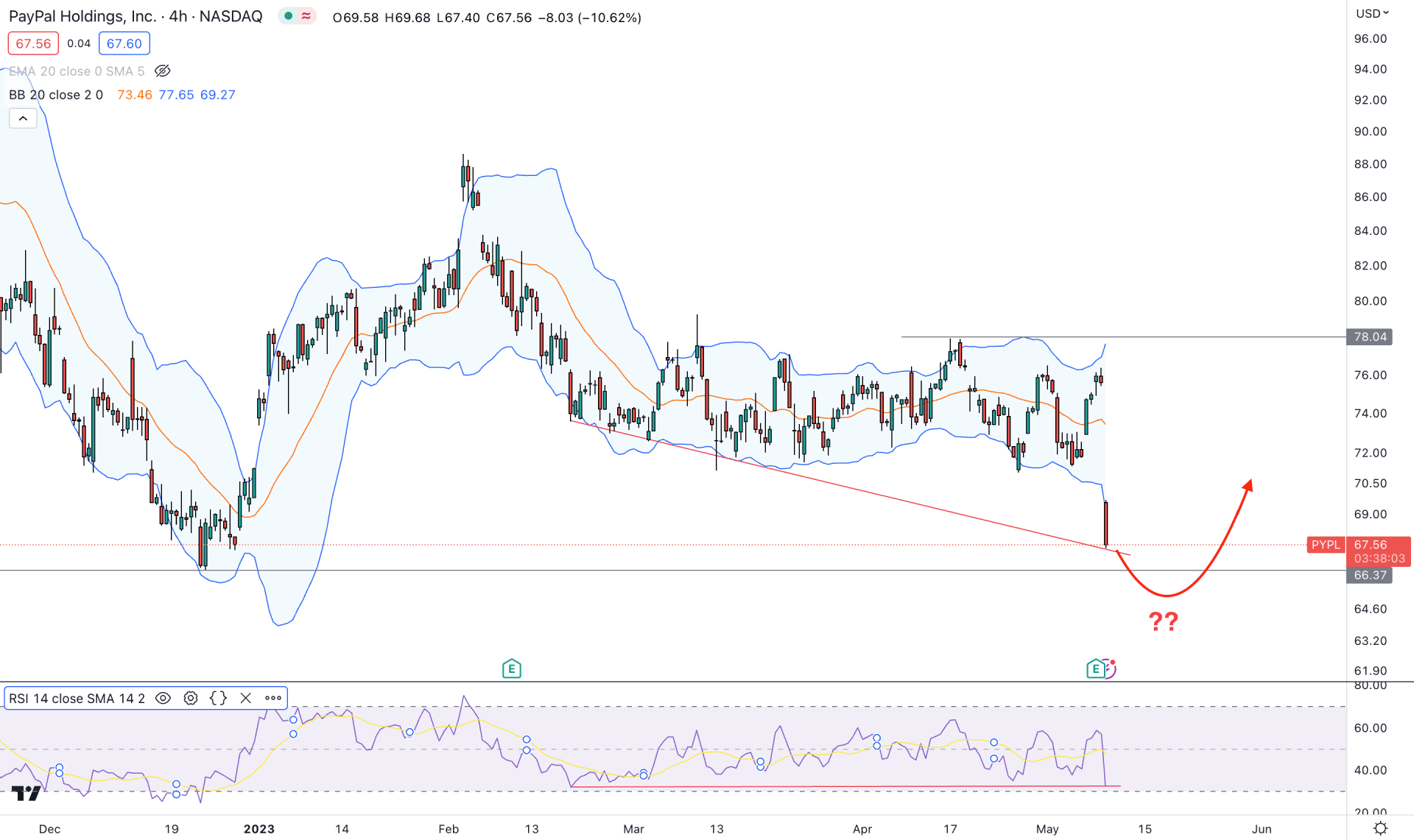Click the 66.37 horizontal line price label
This screenshot has width=1414, height=840.
point(1369,575)
